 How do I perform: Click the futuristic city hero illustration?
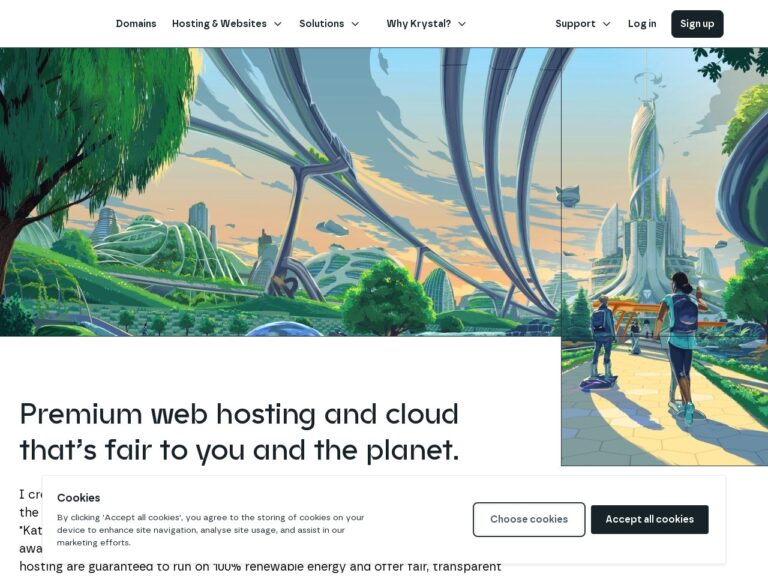coord(280,192)
